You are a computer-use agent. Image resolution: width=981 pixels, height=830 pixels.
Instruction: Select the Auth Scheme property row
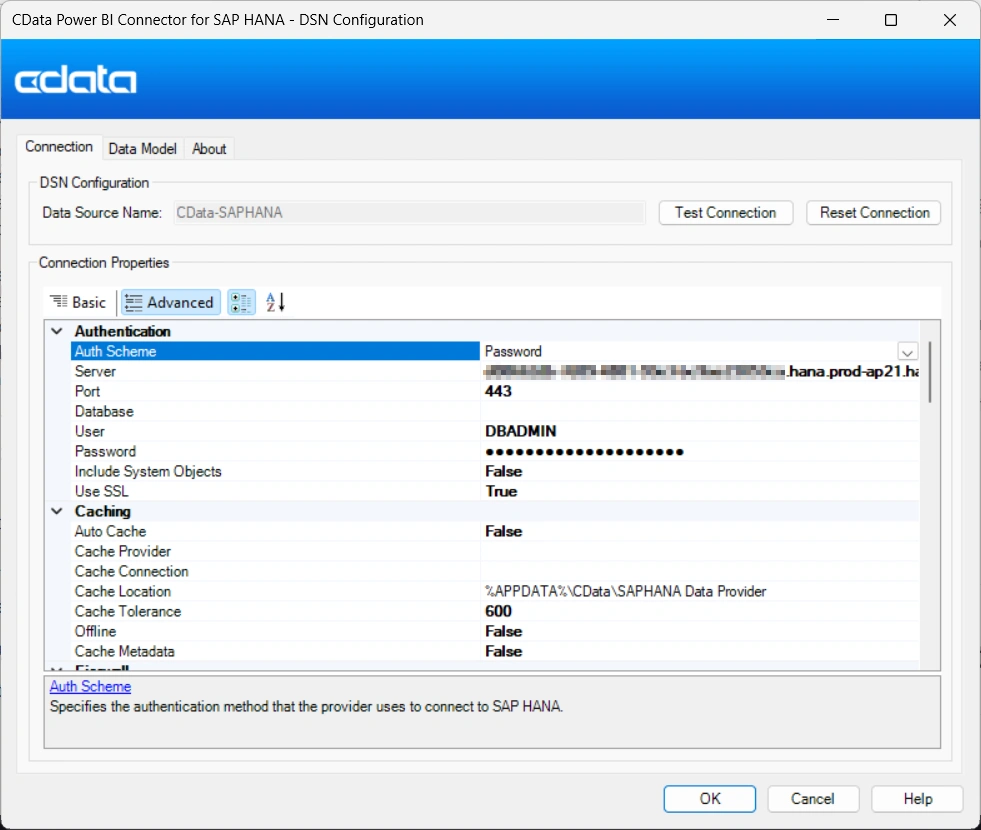coord(275,352)
